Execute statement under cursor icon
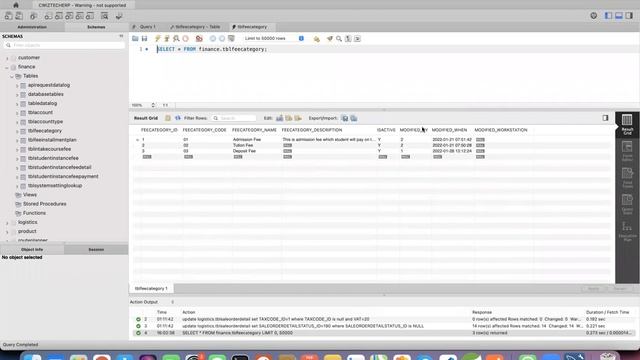Image resolution: width=640 pixels, height=360 pixels. (167, 38)
